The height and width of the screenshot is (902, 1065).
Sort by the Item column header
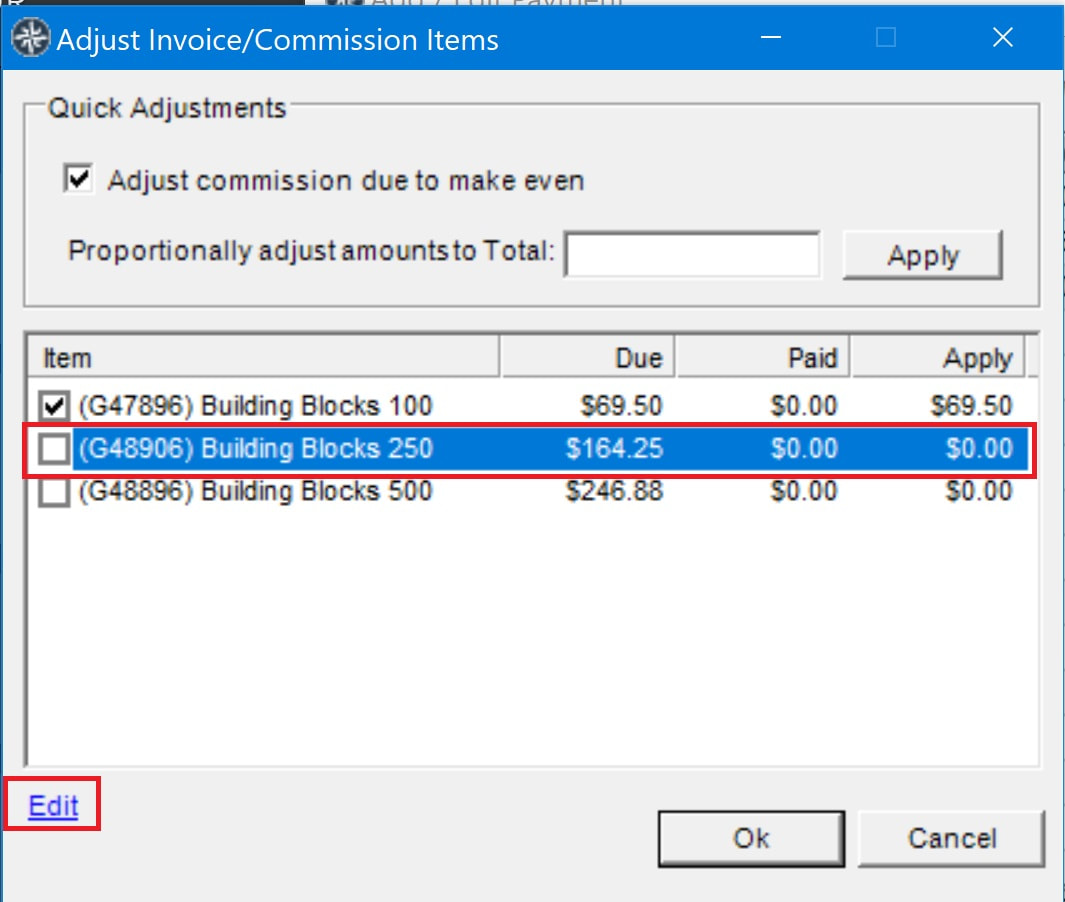pyautogui.click(x=264, y=357)
